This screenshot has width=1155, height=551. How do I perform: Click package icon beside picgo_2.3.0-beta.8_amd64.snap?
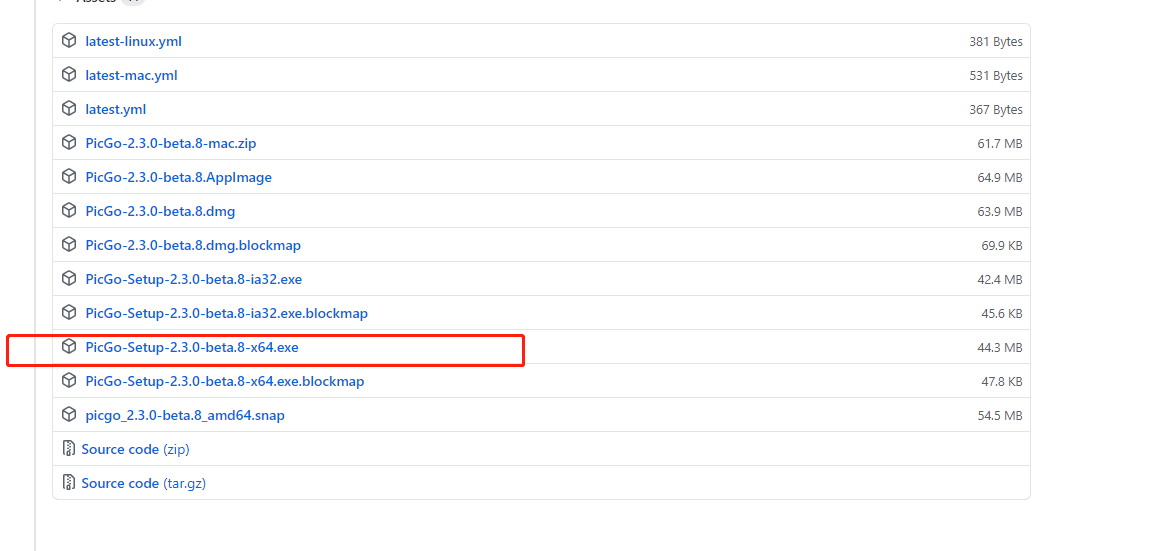(69, 415)
